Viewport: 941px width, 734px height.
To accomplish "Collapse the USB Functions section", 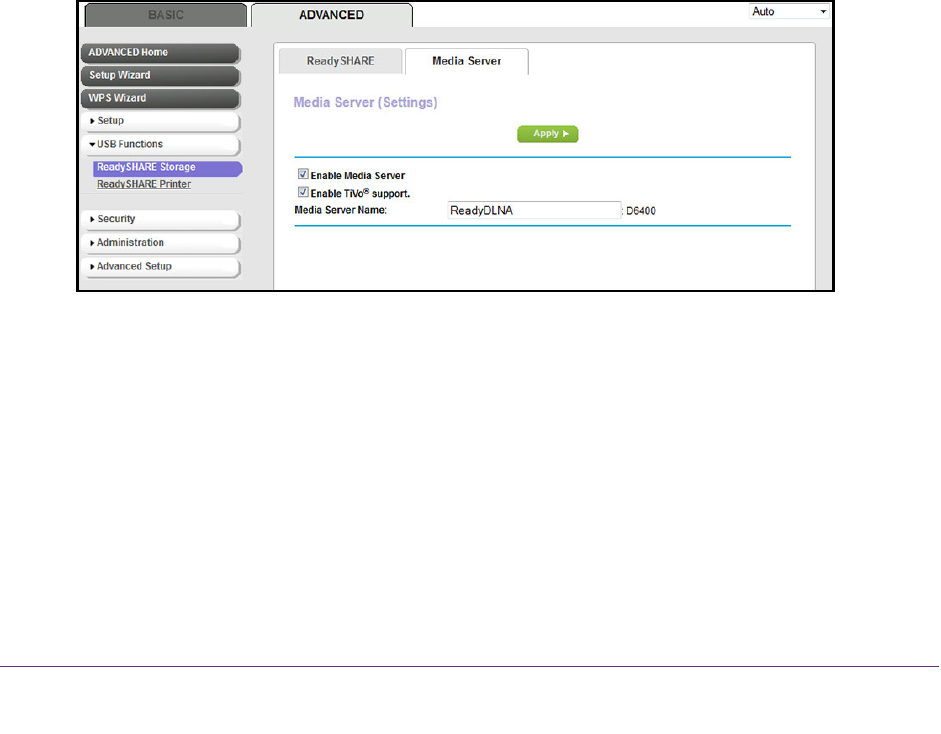I will (x=161, y=145).
